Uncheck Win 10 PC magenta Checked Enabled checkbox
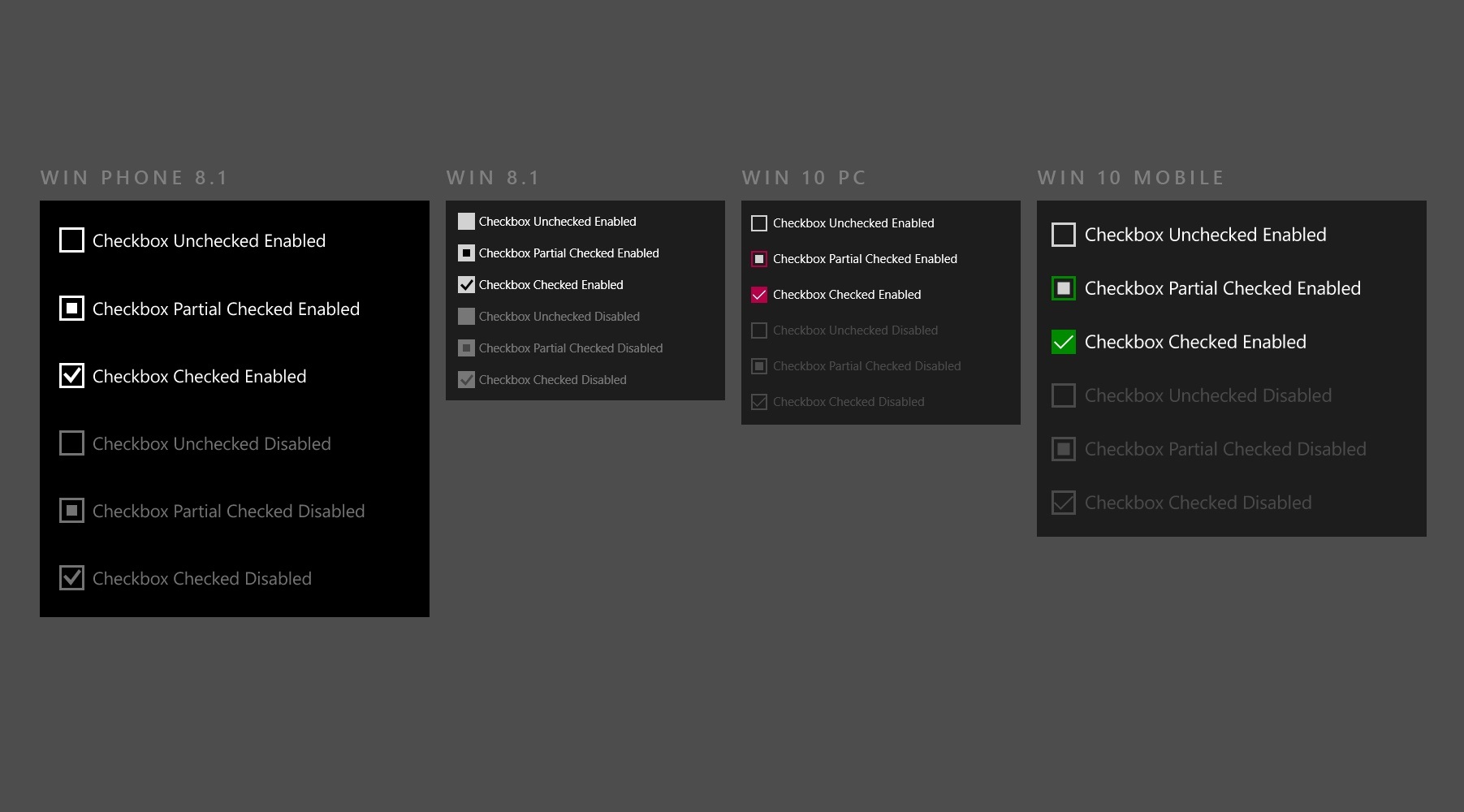This screenshot has height=812, width=1464. (759, 295)
